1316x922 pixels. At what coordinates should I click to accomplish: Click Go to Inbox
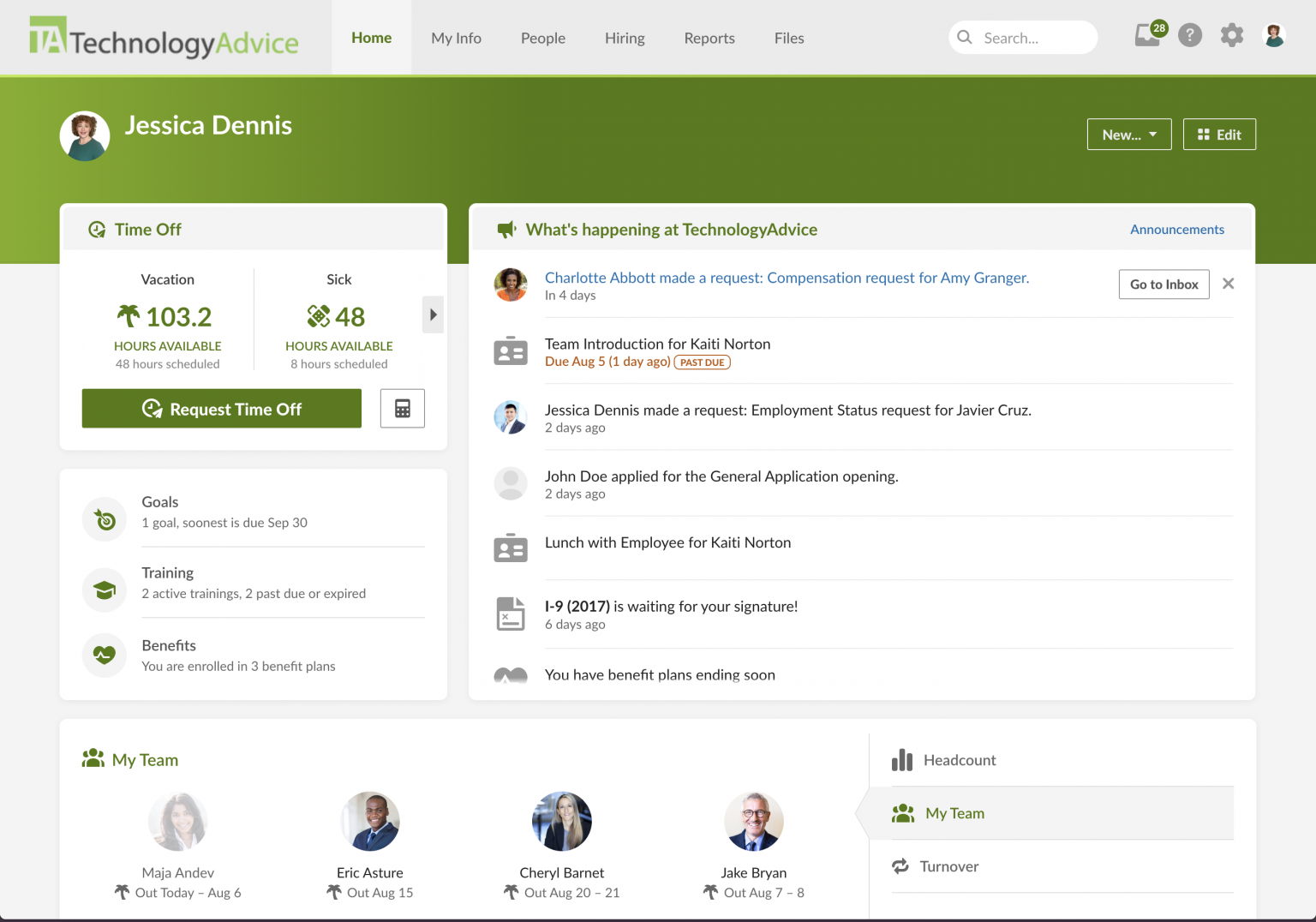coord(1163,284)
